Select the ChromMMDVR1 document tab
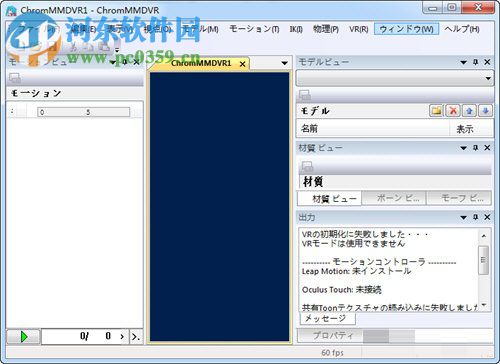The height and width of the screenshot is (364, 500). (201, 63)
